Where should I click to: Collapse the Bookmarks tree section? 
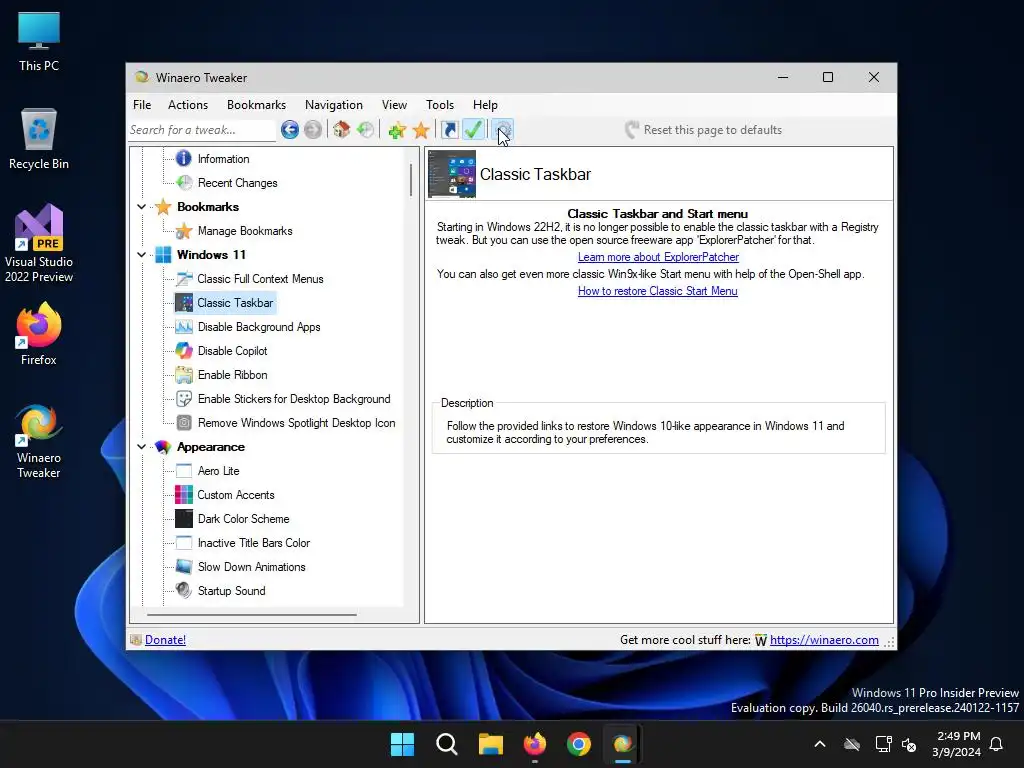pos(141,207)
